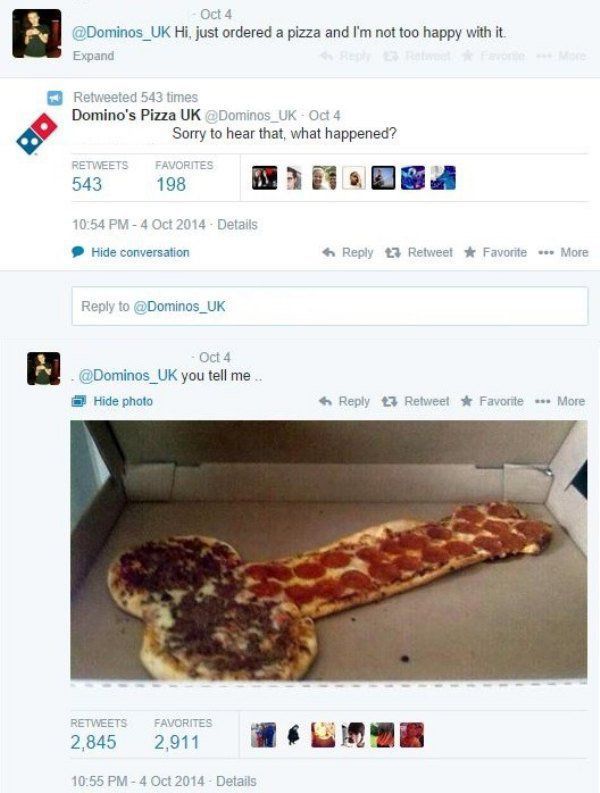Click the 543 retweets count
Image resolution: width=600 pixels, height=793 pixels.
[87, 184]
